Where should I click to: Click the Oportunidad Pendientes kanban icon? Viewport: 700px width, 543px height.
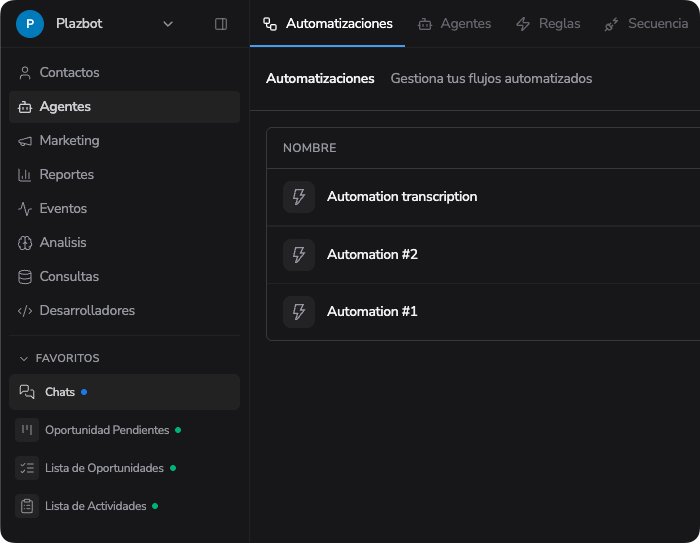[27, 430]
